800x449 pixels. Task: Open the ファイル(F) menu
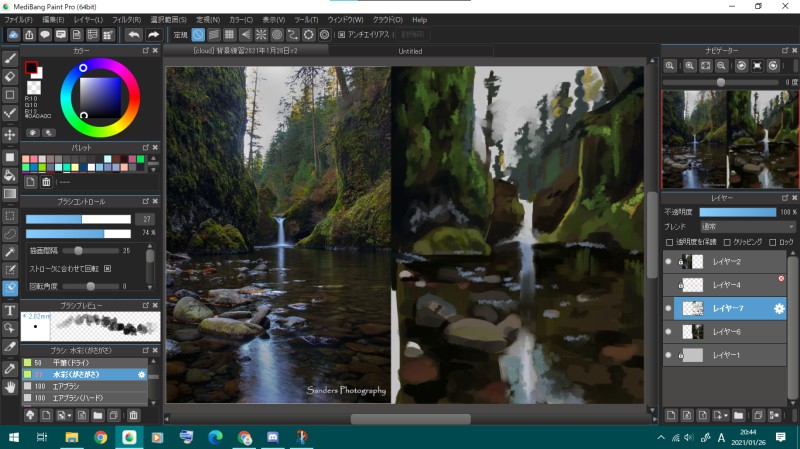pyautogui.click(x=18, y=20)
